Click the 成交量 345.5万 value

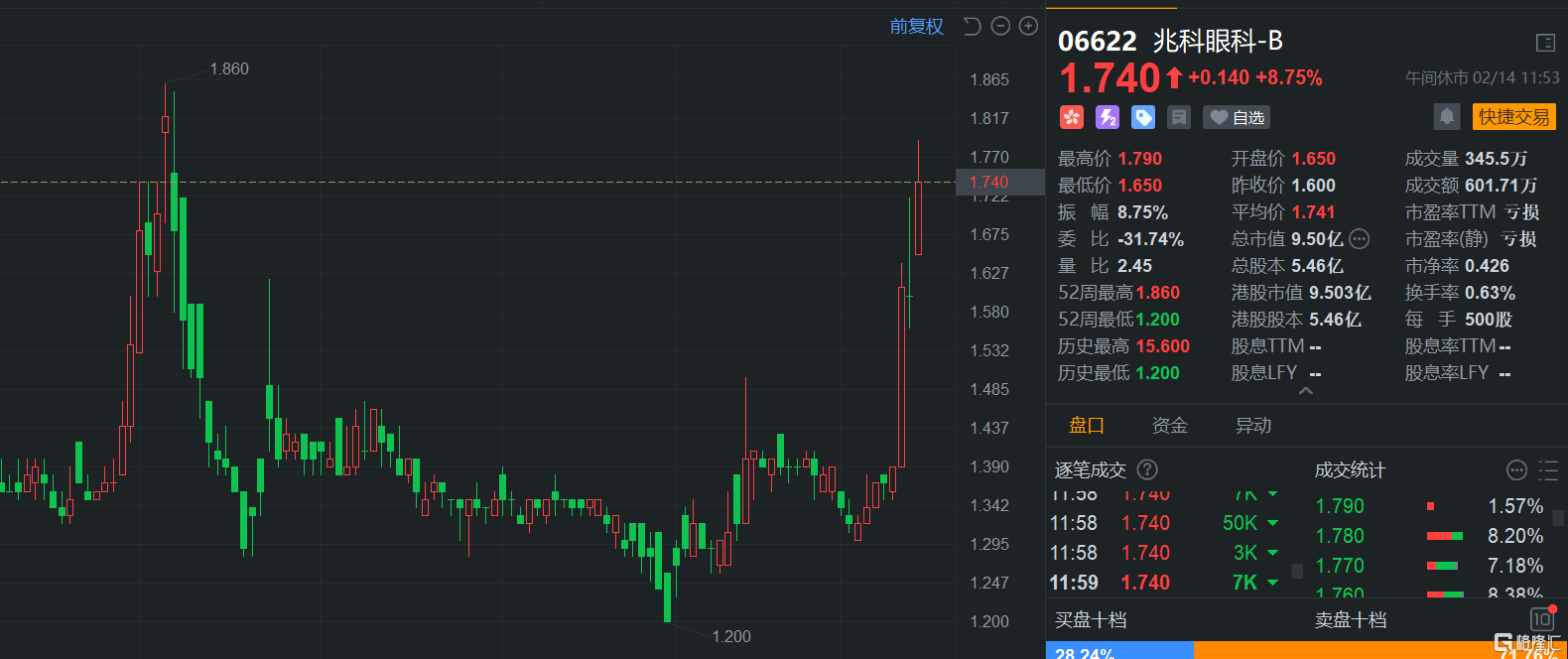[1496, 159]
